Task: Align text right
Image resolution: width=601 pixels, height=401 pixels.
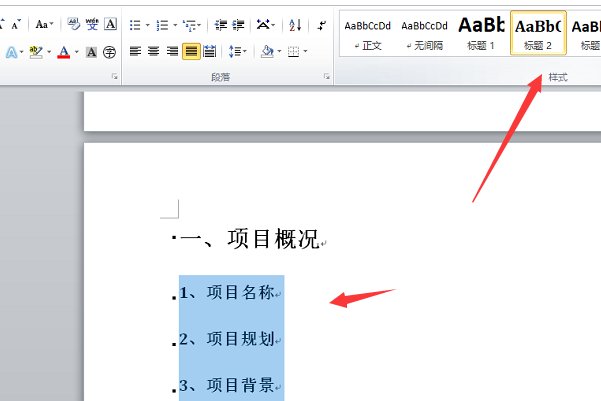Action: (172, 51)
